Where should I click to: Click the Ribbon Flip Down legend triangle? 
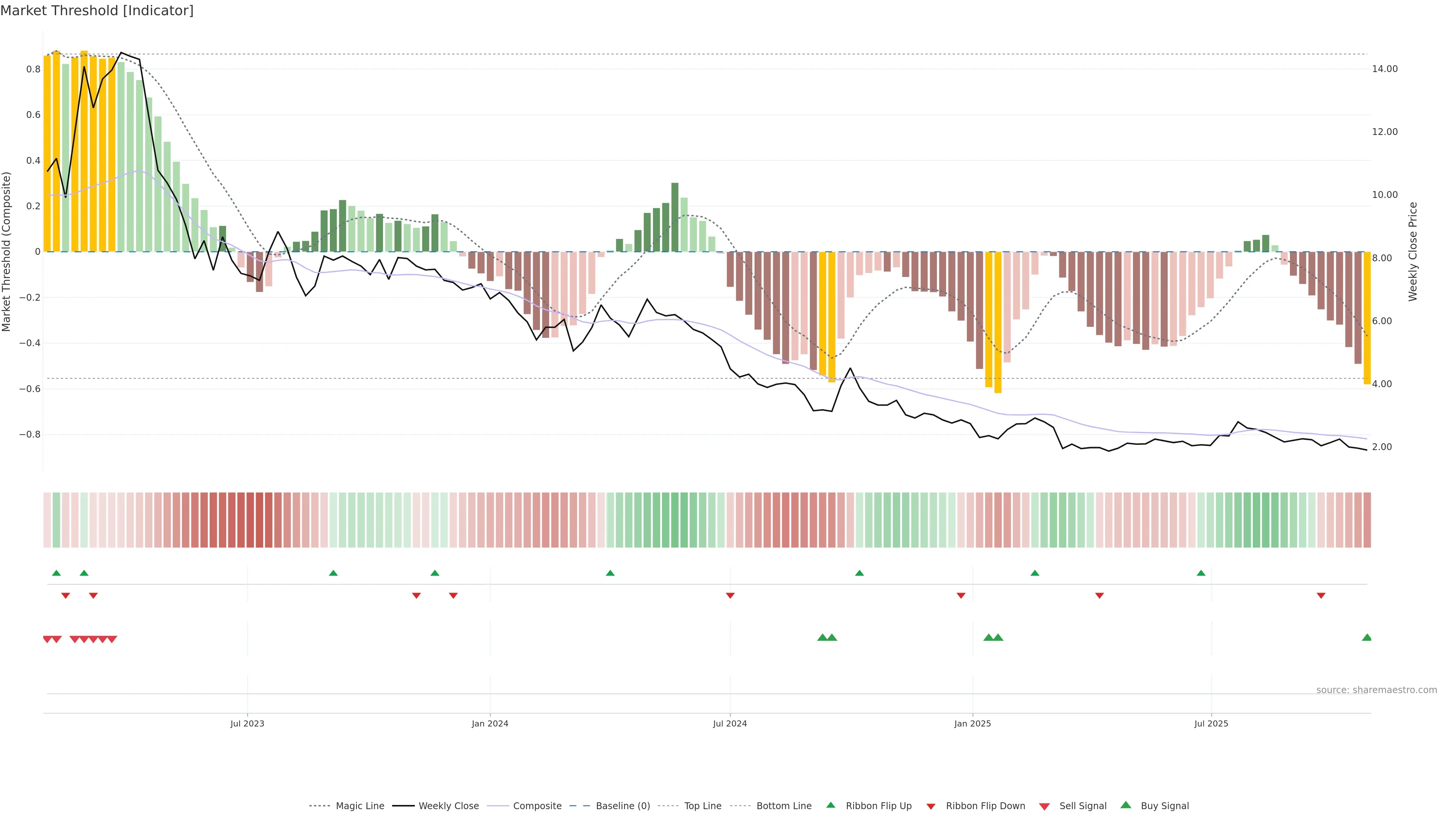(930, 806)
